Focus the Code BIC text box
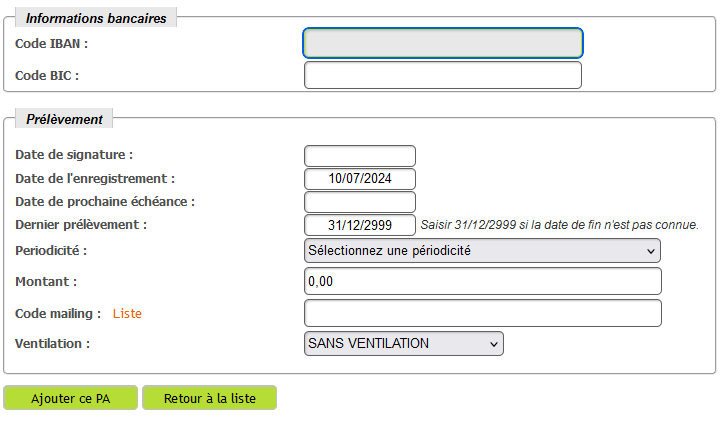Image resolution: width=725 pixels, height=422 pixels. (442, 75)
